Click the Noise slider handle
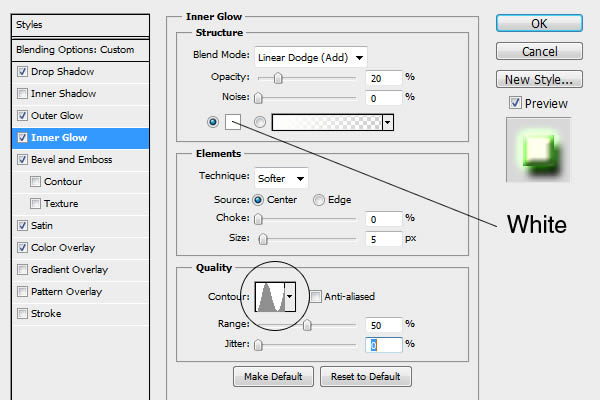Viewport: 600px width, 400px height. click(x=258, y=98)
